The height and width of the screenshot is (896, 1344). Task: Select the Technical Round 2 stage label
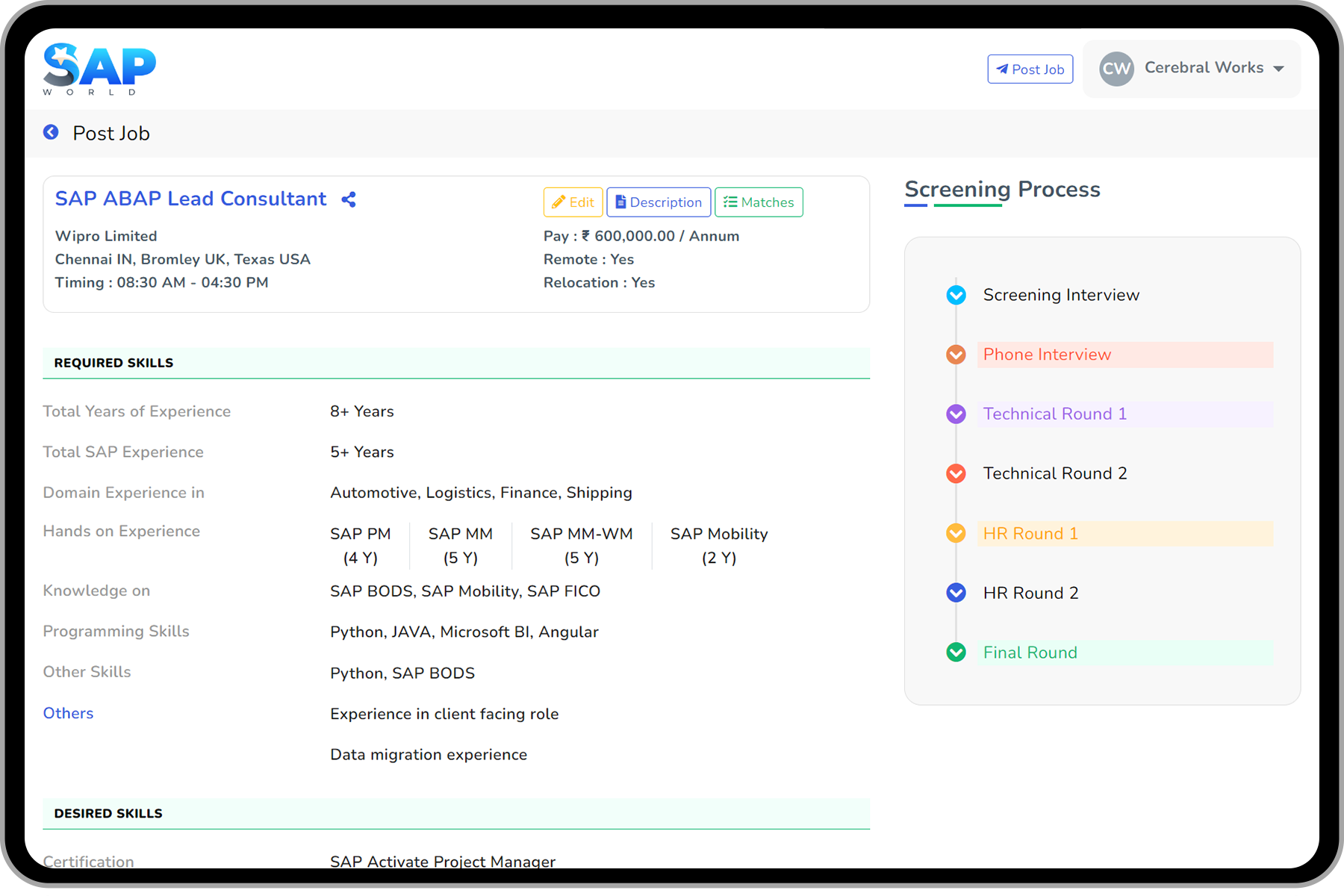pyautogui.click(x=1055, y=473)
